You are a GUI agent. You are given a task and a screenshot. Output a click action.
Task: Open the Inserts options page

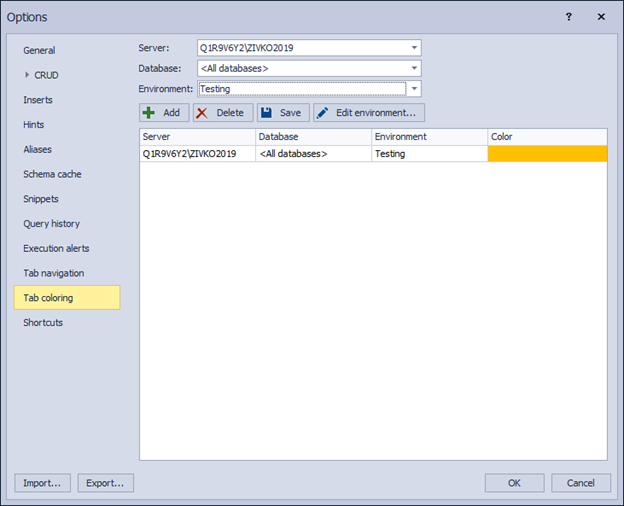pos(38,100)
